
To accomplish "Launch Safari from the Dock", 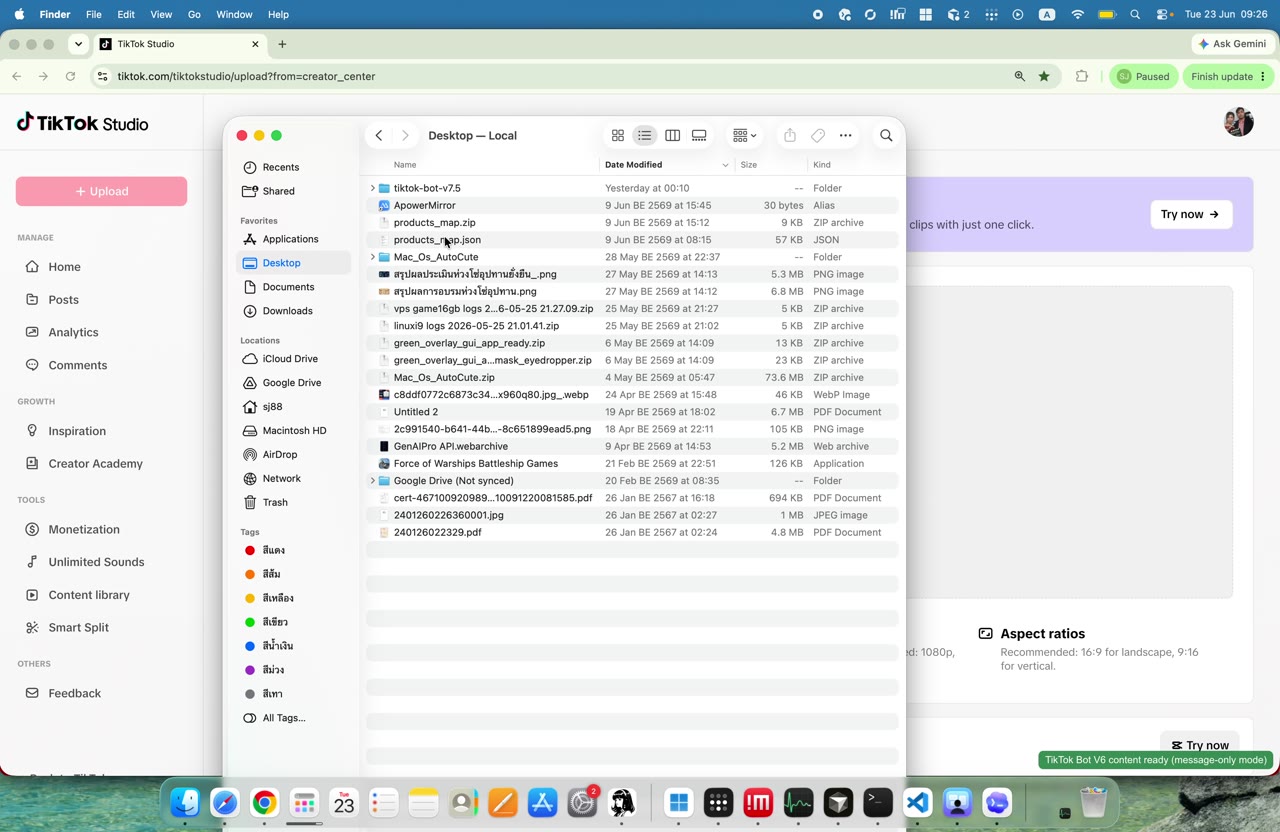I will click(225, 802).
